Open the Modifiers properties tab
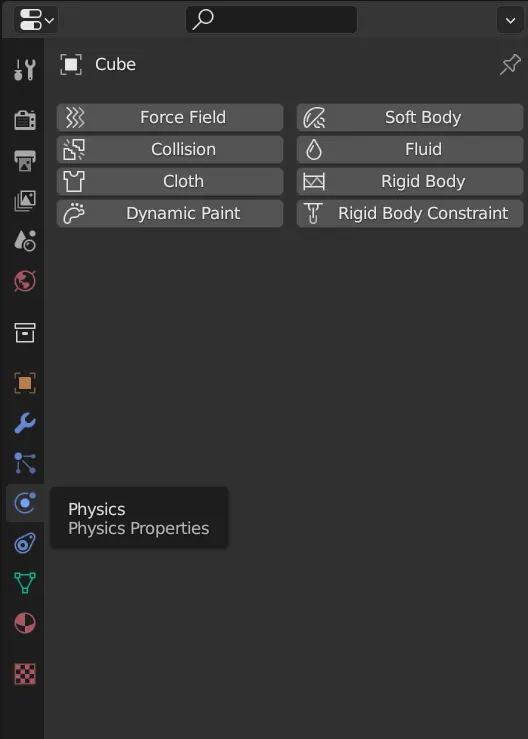 coord(25,423)
